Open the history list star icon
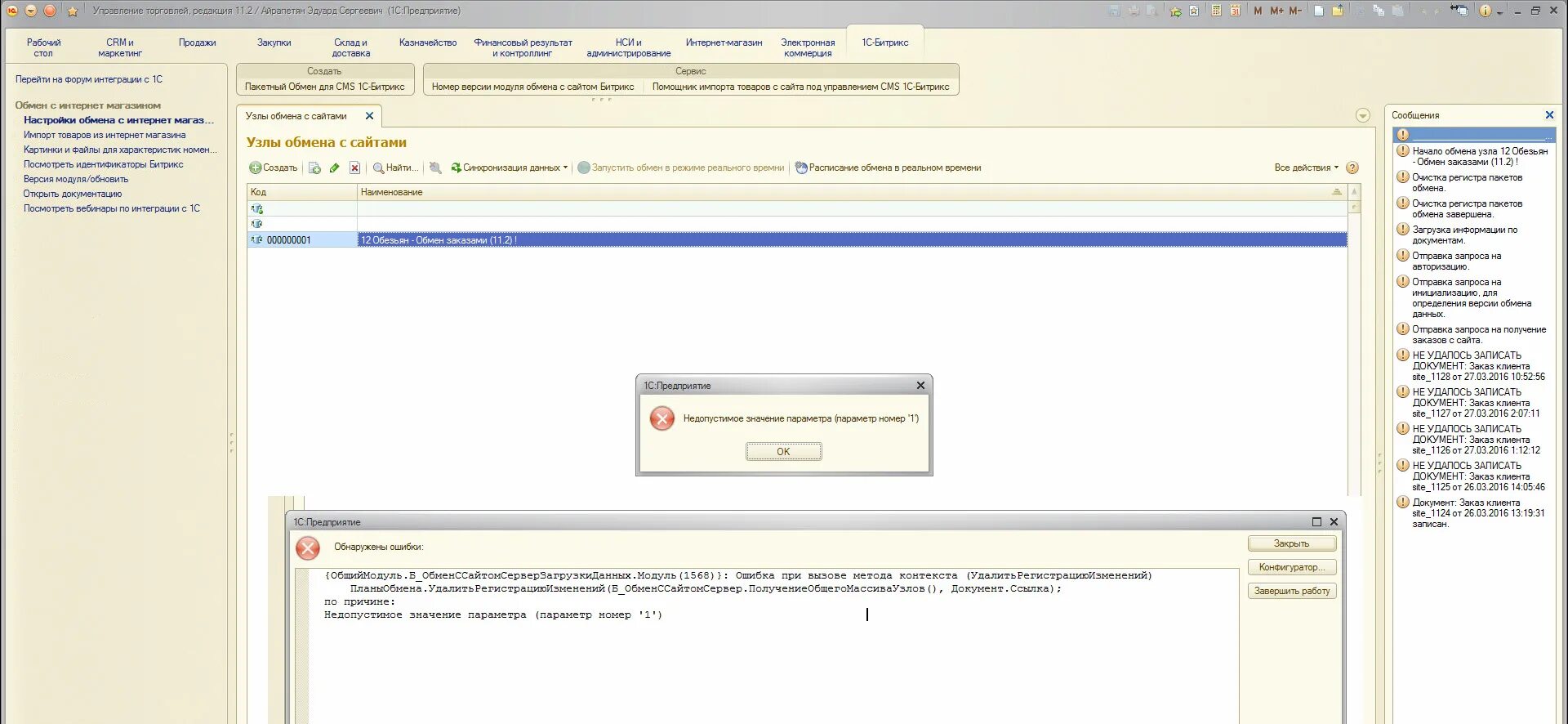Screen dimensions: 1568x724 pyautogui.click(x=1194, y=11)
